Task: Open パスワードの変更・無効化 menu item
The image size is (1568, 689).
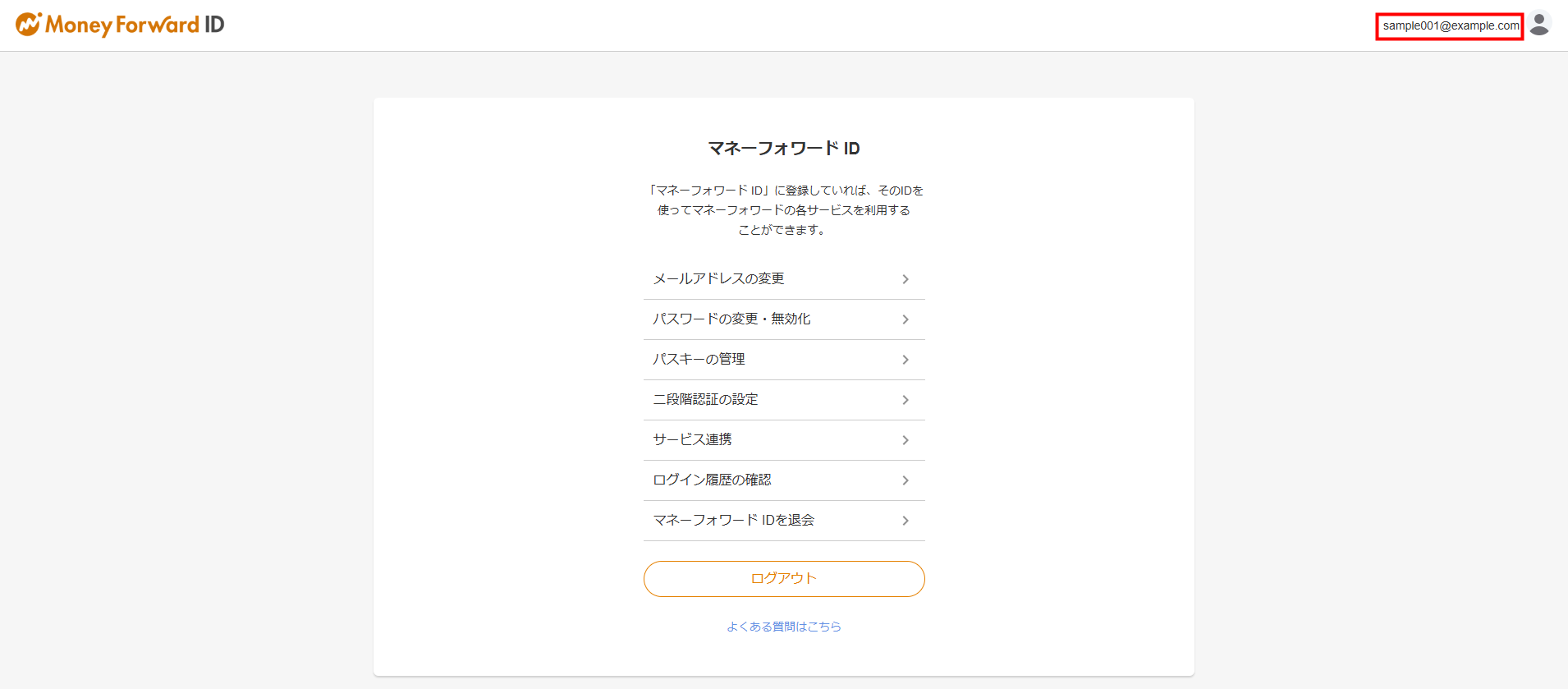Action: click(x=784, y=319)
